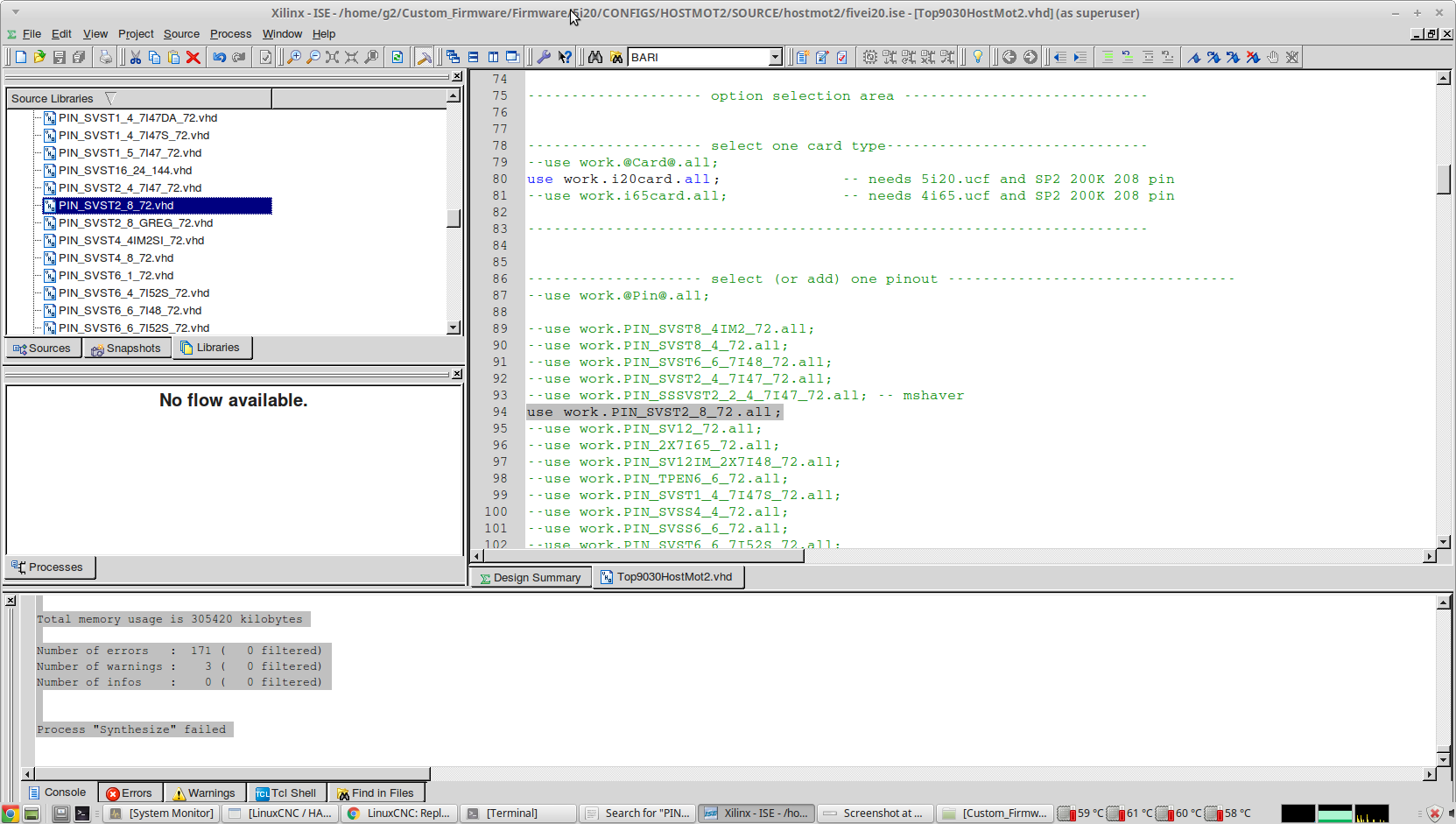Click the red X Delete icon
Screen dimensions: 1456x824
[x=193, y=57]
